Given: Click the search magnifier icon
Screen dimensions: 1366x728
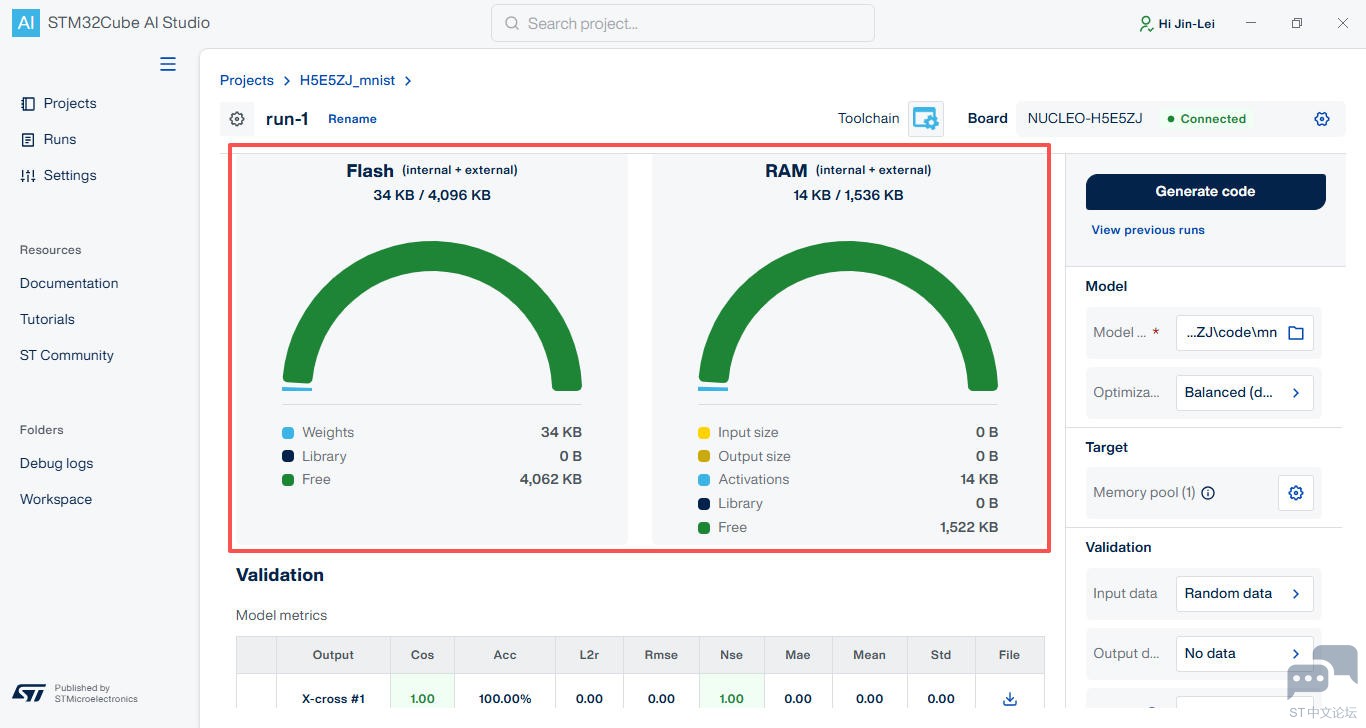Looking at the screenshot, I should coord(512,23).
